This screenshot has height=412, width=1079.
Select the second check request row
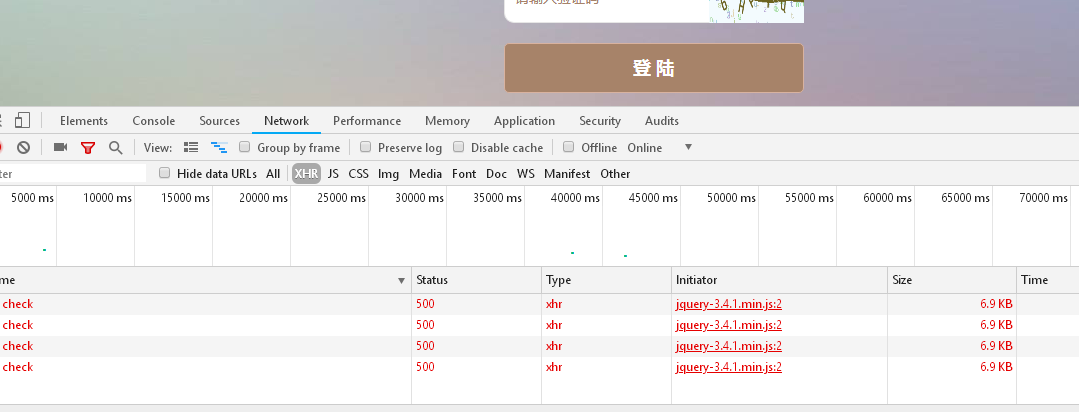tap(540, 325)
